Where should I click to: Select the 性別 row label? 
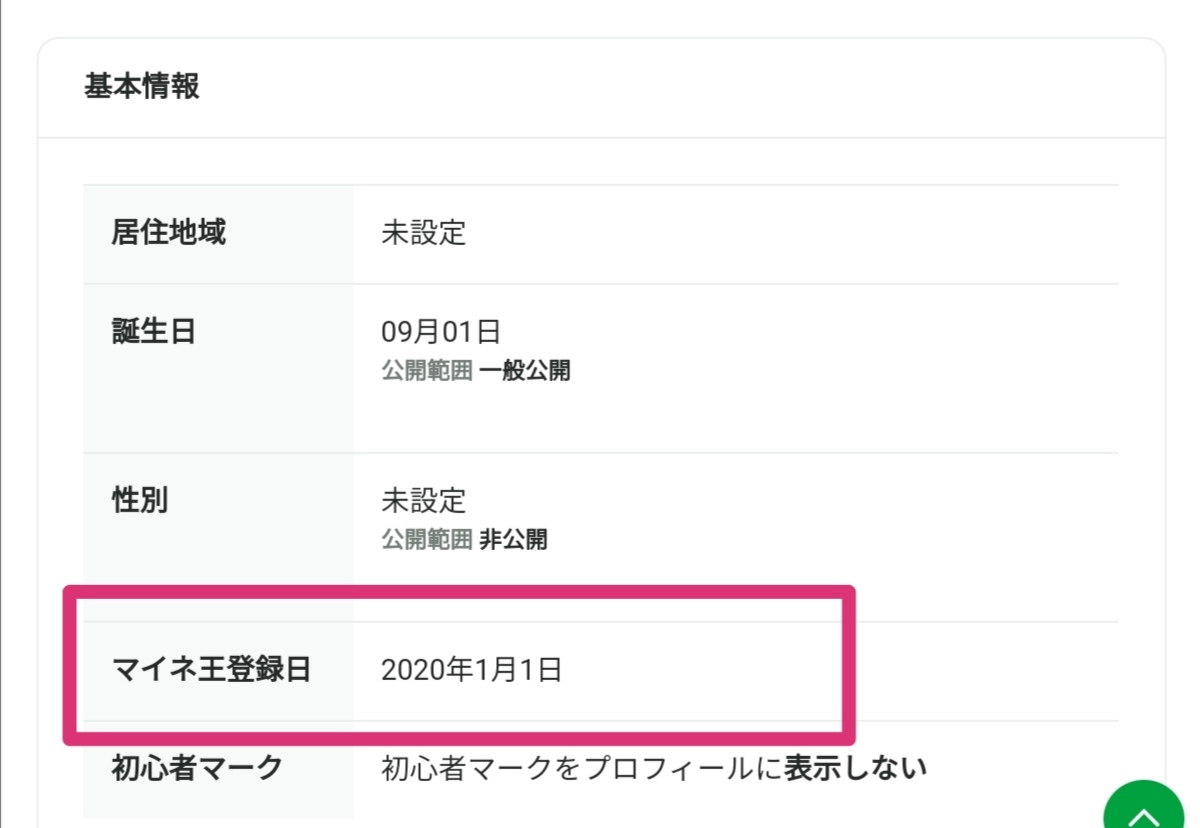point(139,500)
